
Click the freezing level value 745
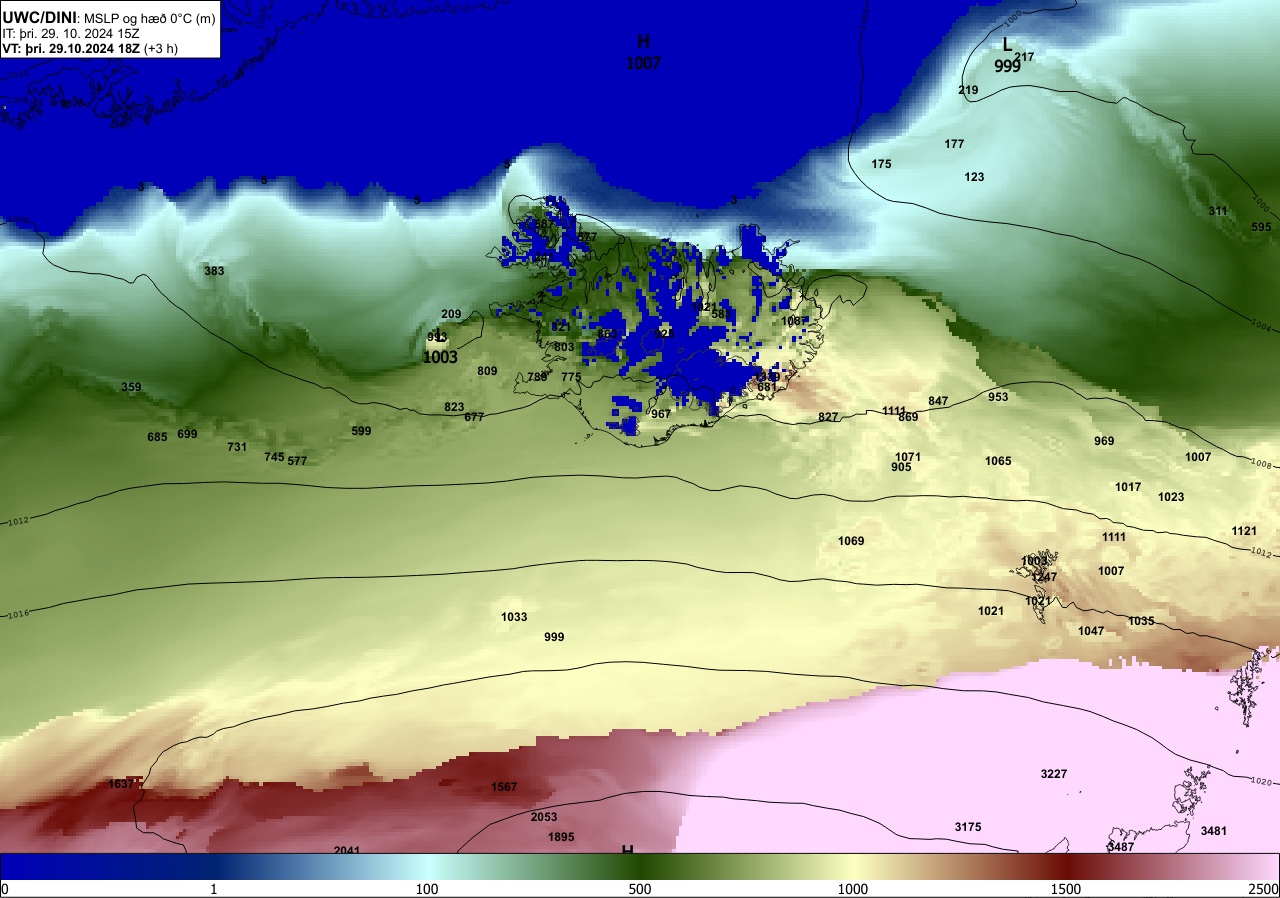tap(274, 457)
